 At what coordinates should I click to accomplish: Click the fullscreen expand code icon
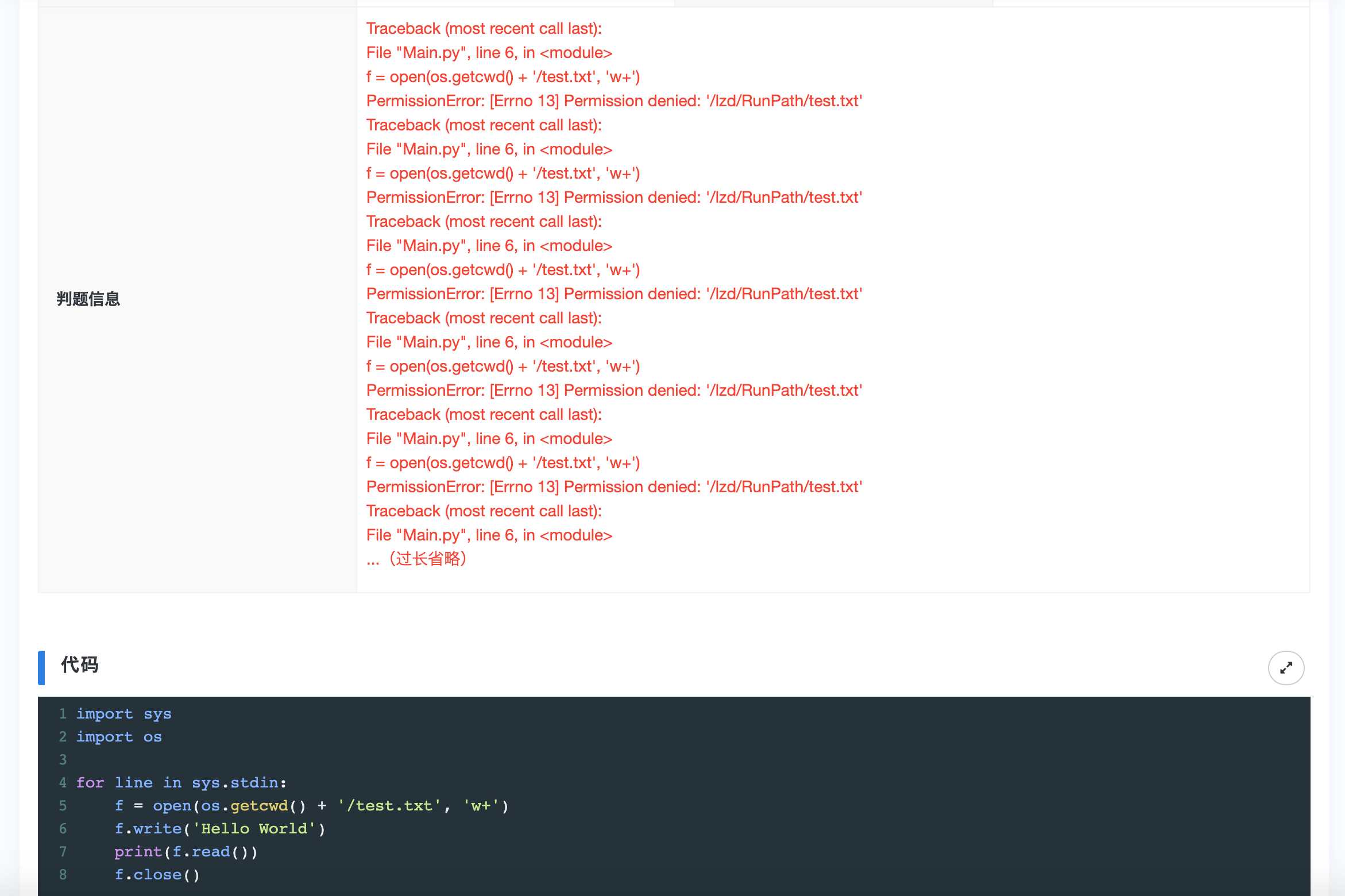(1286, 668)
